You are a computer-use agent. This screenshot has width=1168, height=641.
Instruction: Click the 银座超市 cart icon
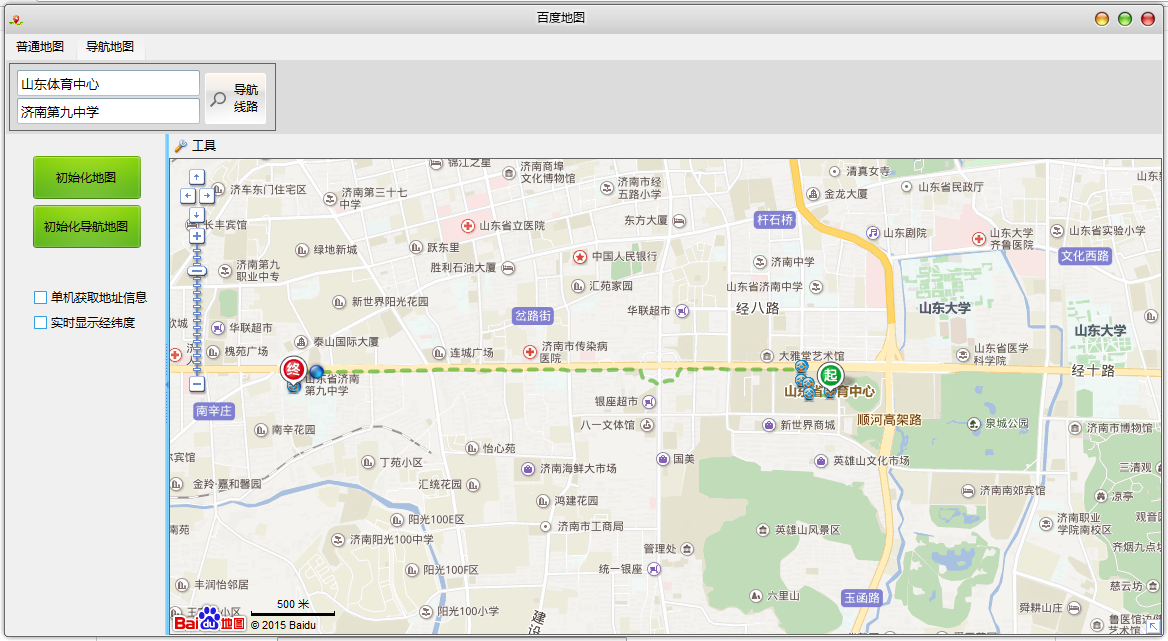[x=649, y=402]
